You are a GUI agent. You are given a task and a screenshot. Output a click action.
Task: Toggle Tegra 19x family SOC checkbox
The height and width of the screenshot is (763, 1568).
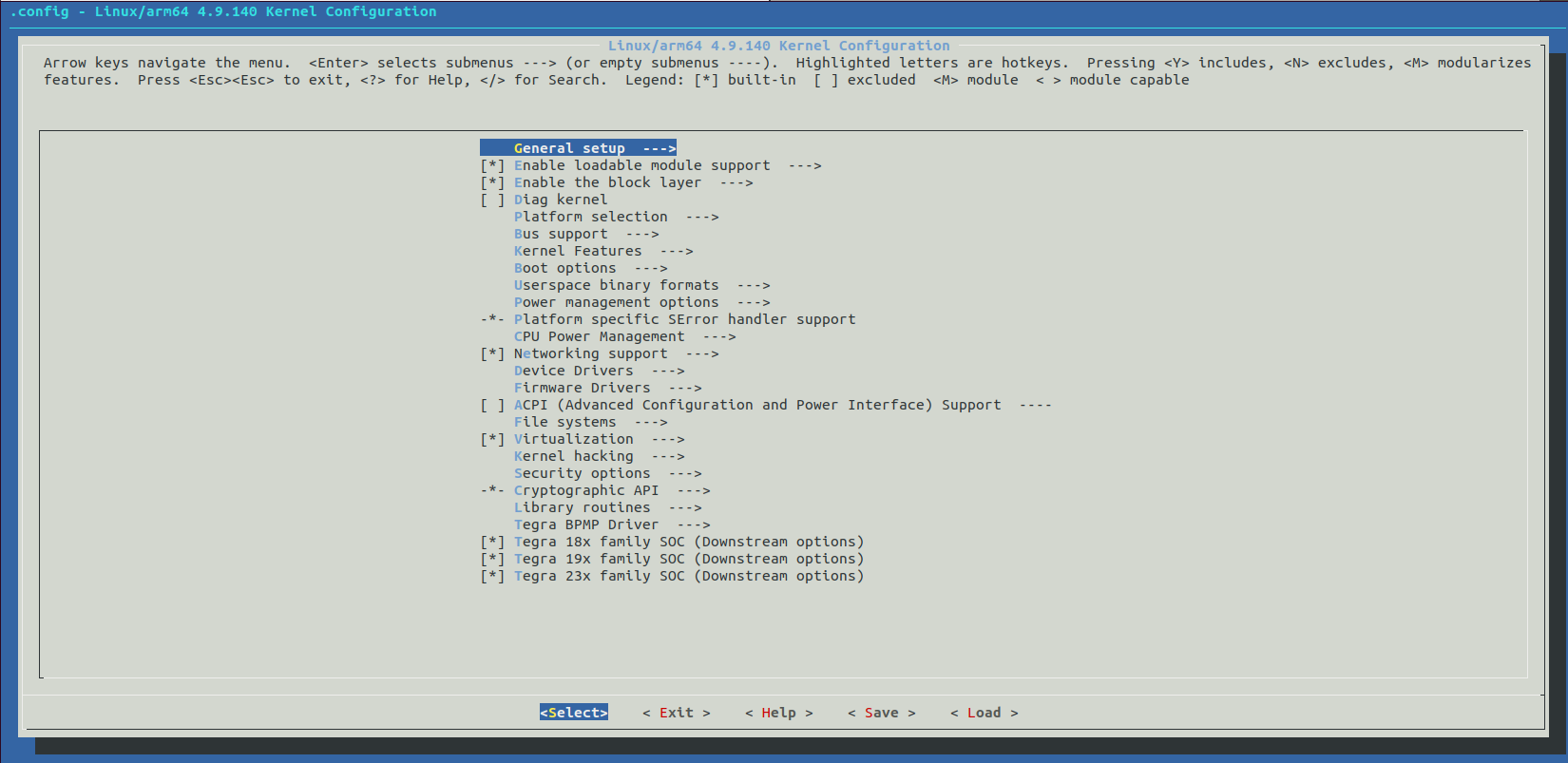(492, 559)
